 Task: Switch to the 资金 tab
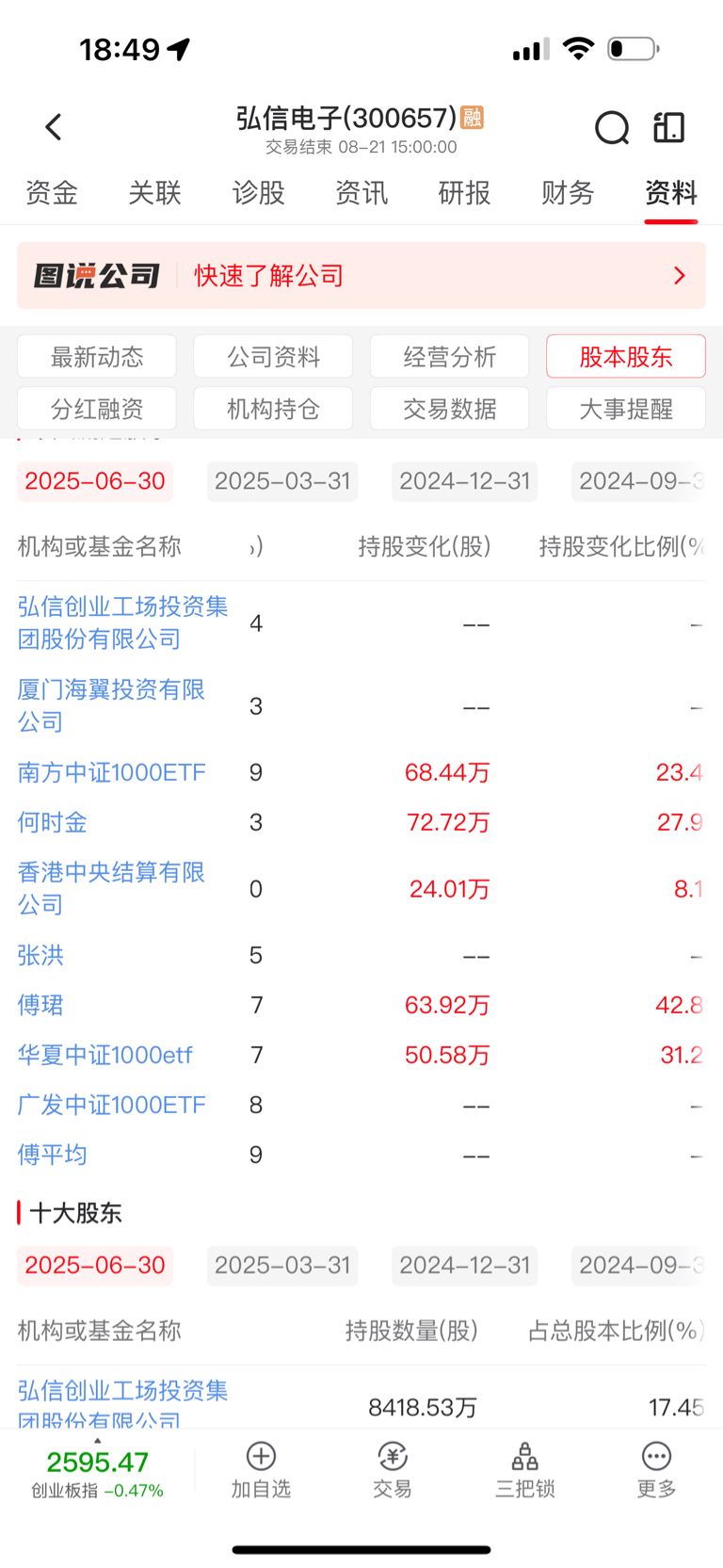tap(52, 193)
